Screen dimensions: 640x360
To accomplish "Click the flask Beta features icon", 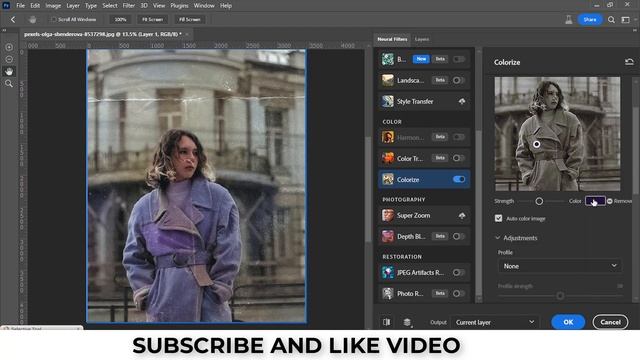I will [569, 20].
